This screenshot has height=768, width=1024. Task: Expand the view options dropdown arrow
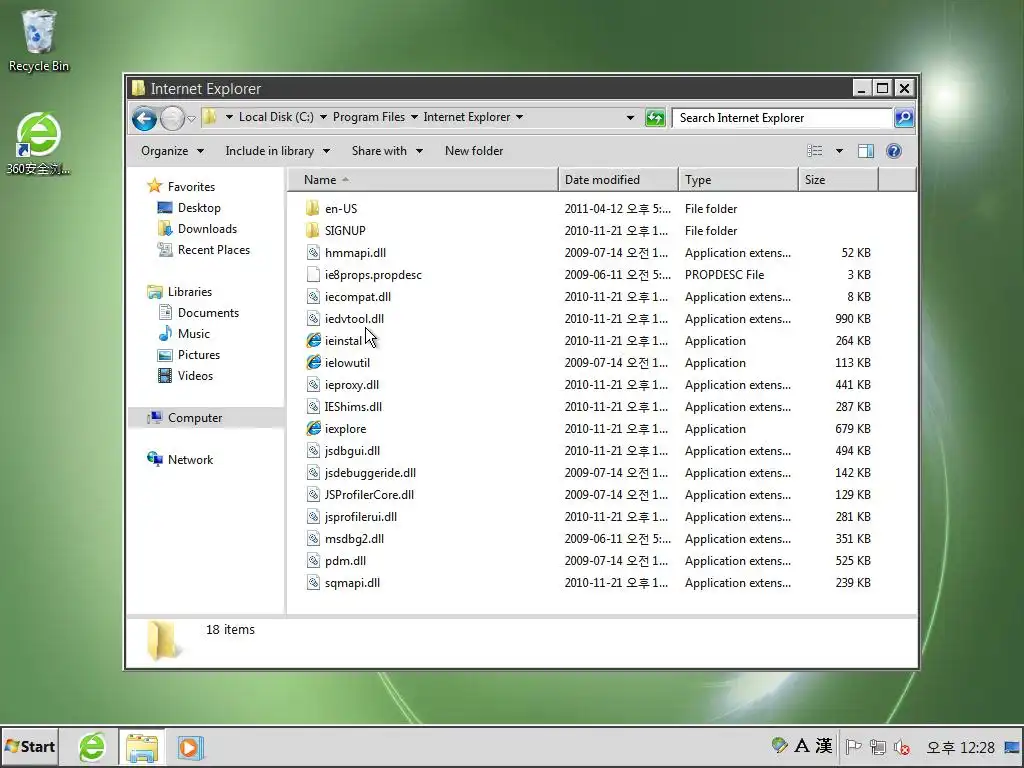click(839, 152)
